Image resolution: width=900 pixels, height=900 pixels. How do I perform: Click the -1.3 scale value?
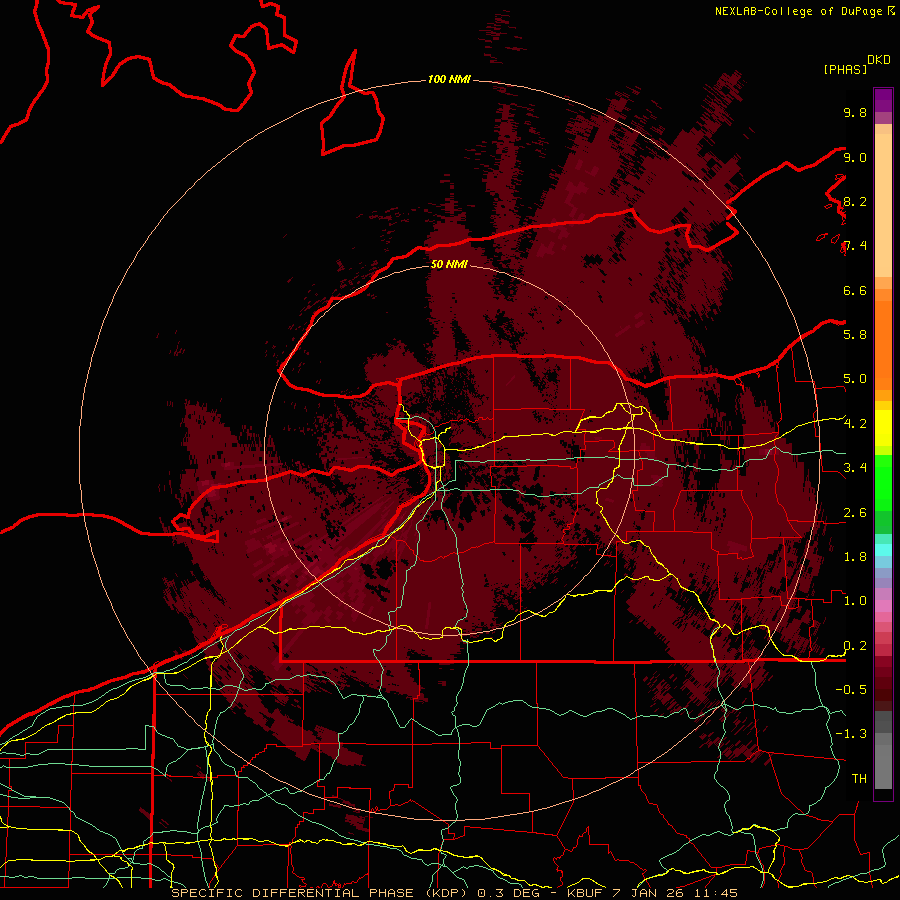coord(851,734)
